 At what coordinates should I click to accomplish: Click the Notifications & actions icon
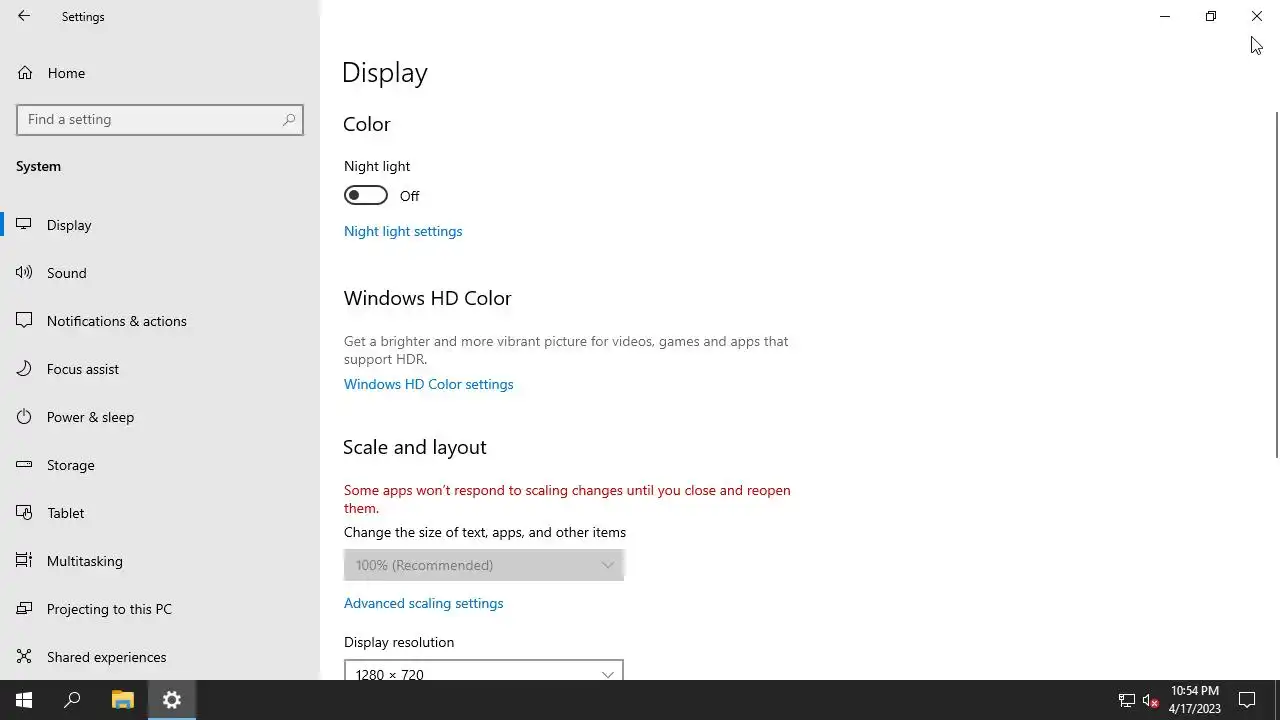point(25,321)
